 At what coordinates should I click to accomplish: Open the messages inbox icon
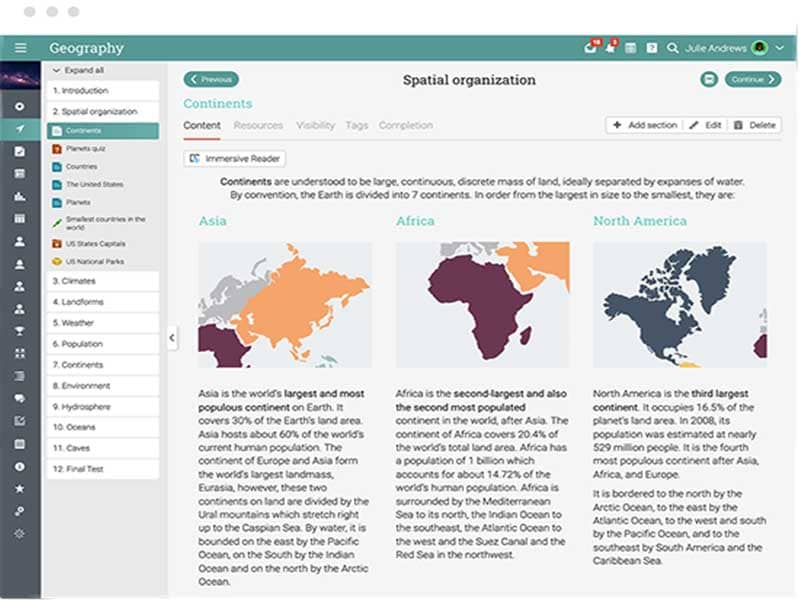[590, 48]
